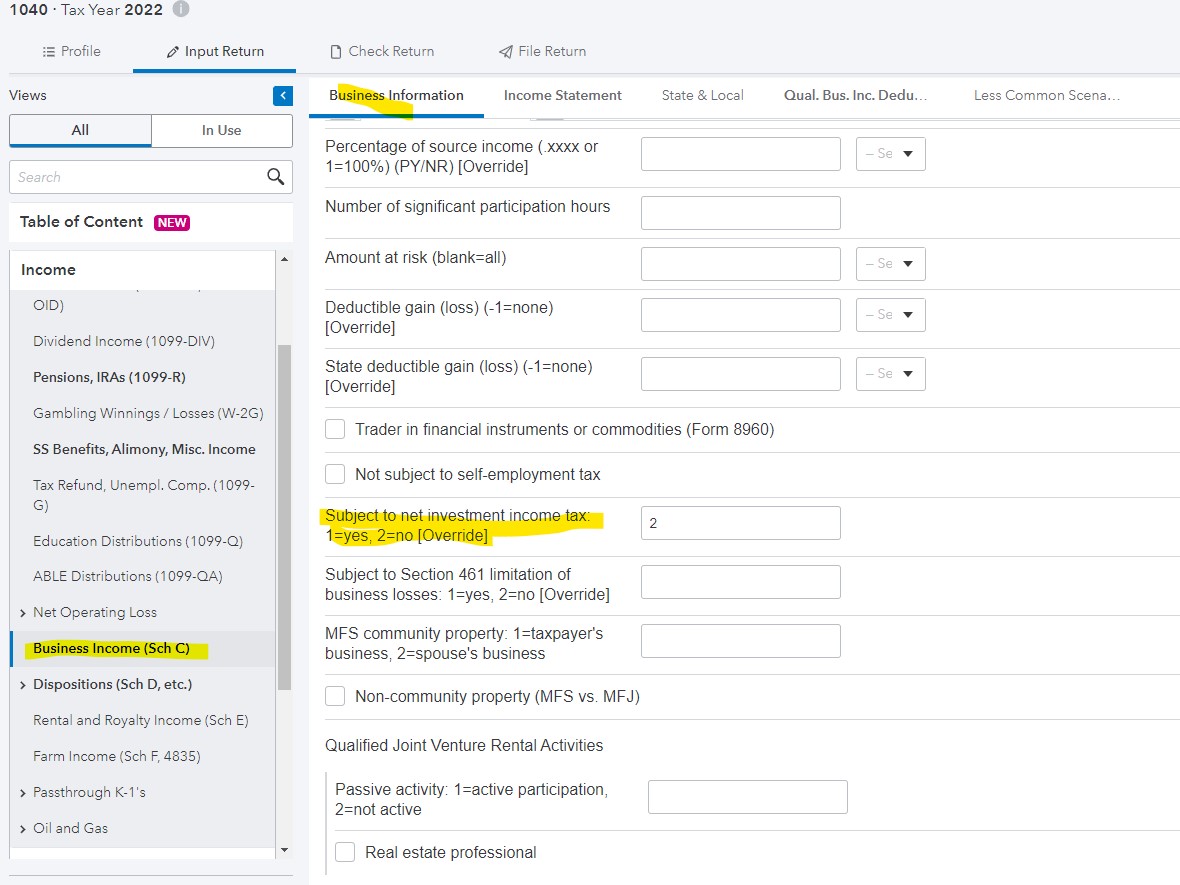
Task: Check Trader in financial instruments or commodities
Action: (335, 429)
